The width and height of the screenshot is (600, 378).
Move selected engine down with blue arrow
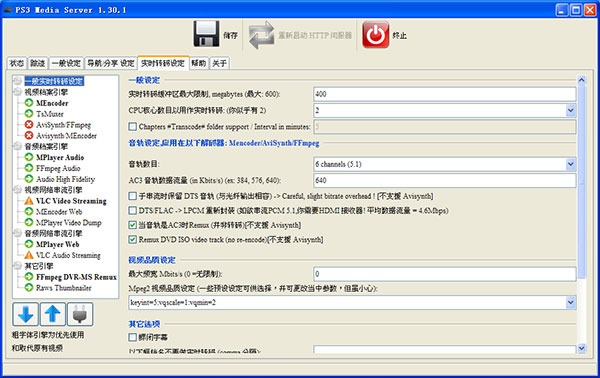click(25, 314)
